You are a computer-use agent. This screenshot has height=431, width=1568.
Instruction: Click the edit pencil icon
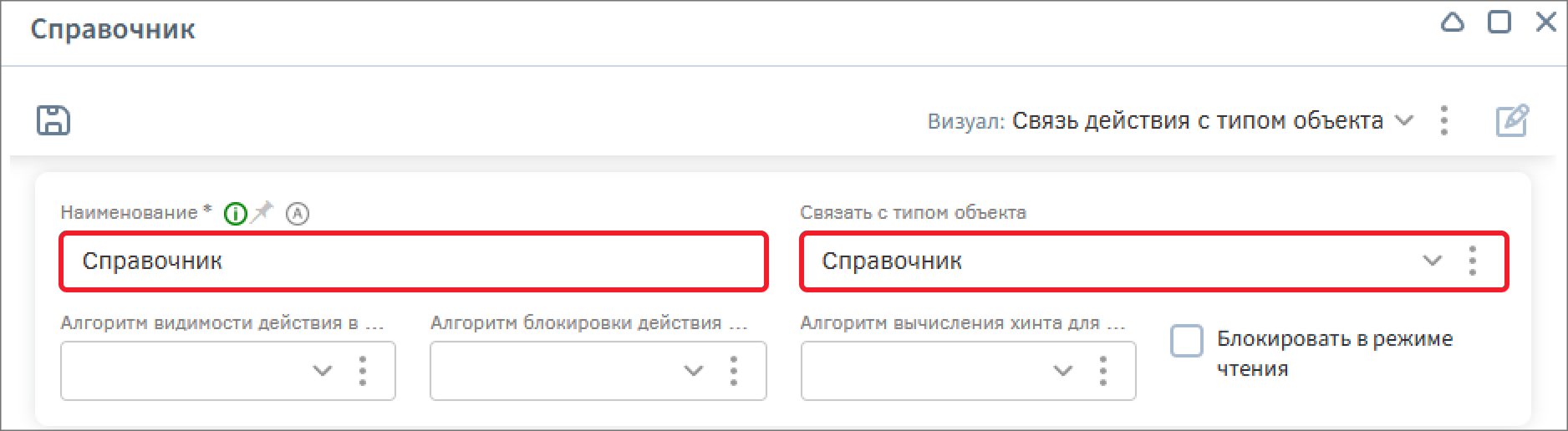click(1512, 120)
